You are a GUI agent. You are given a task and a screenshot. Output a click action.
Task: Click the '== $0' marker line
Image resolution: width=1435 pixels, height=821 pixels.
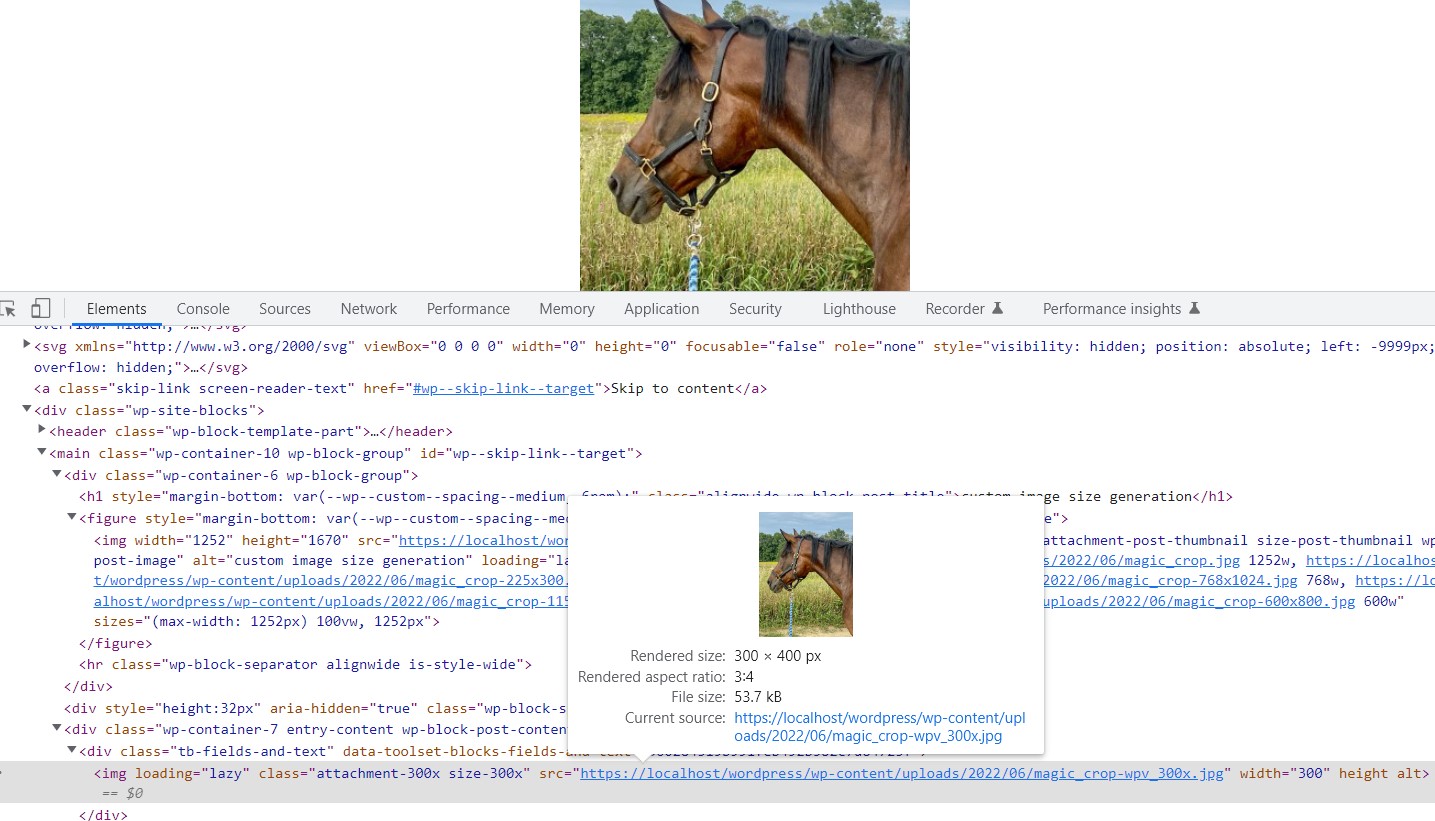122,793
